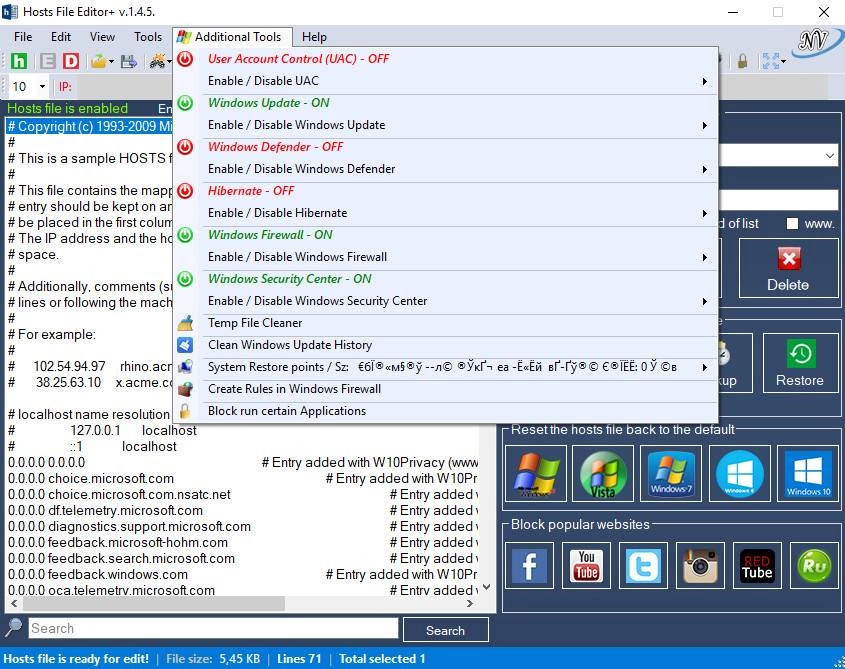Select line '0.0.0.0 df.telemetry.microsoft.com'

[x=105, y=511]
